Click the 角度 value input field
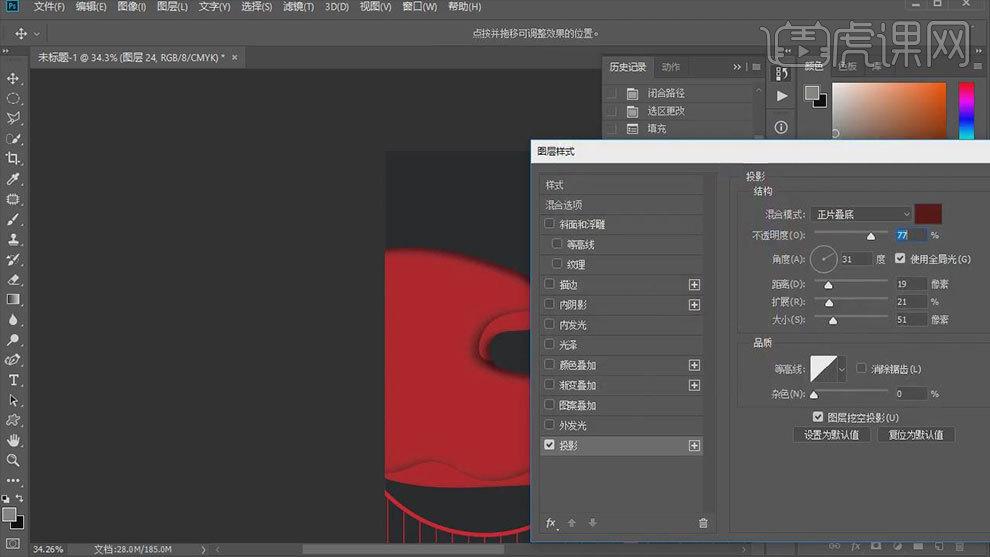 pos(857,259)
